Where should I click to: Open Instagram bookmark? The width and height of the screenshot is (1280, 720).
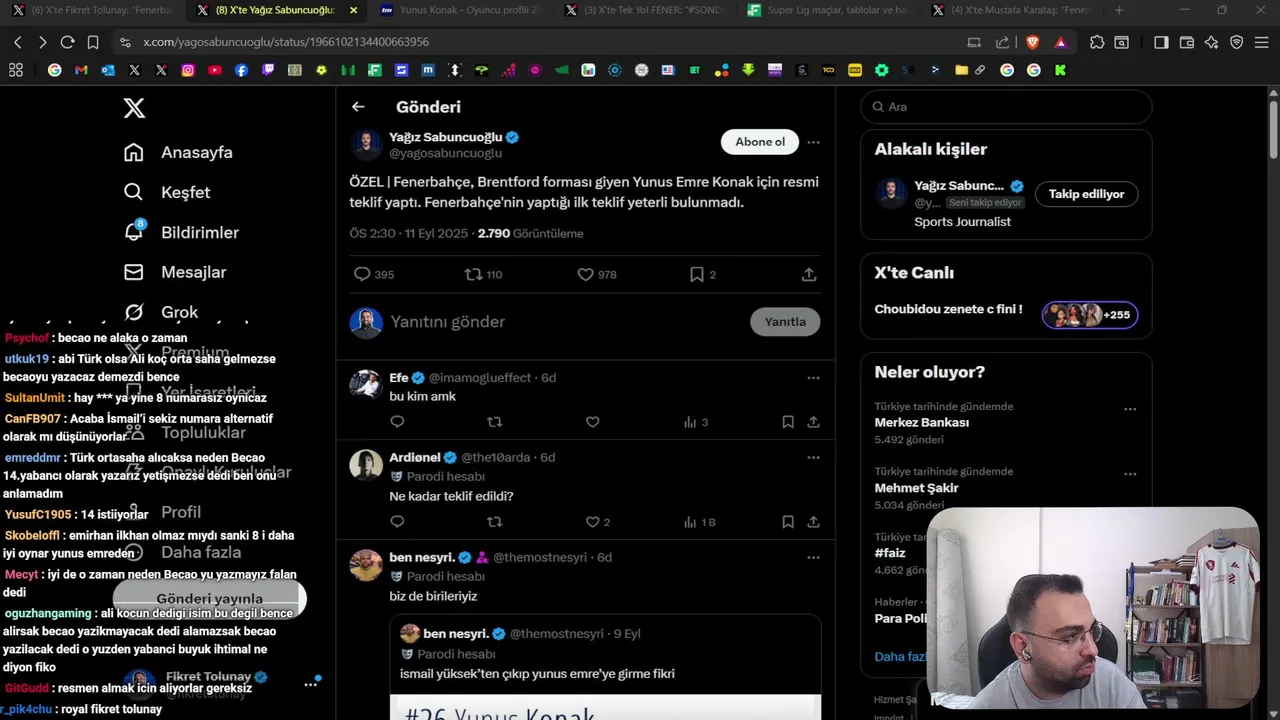(188, 70)
